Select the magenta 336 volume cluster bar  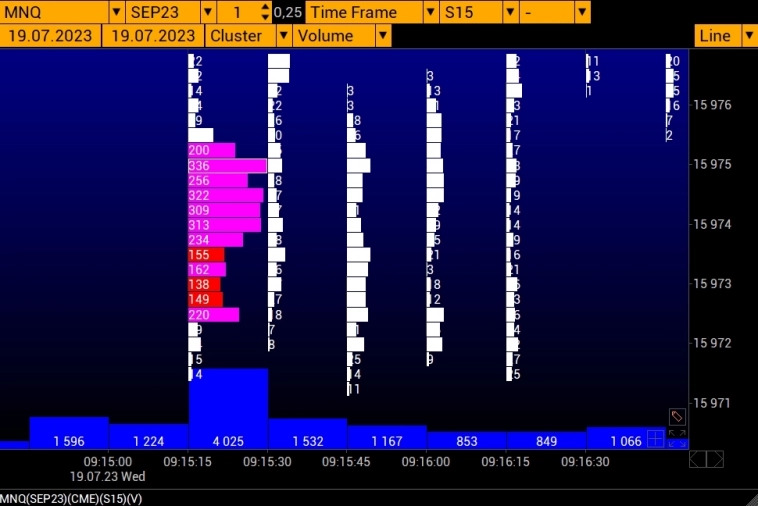[227, 166]
